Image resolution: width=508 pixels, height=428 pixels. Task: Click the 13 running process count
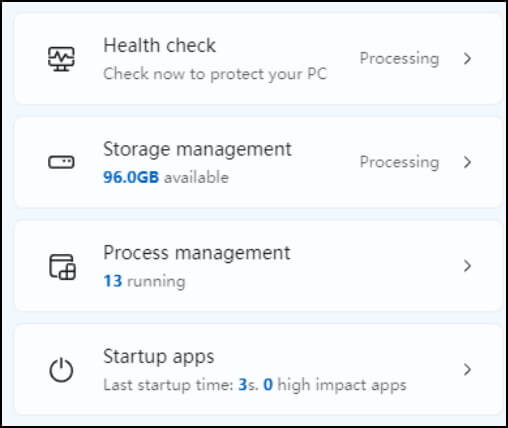pyautogui.click(x=144, y=281)
